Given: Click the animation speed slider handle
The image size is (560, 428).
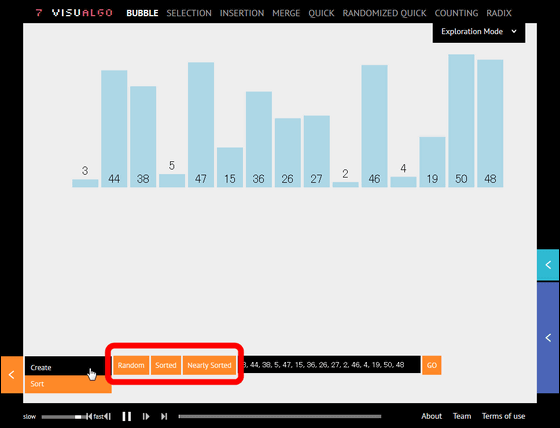Looking at the screenshot, I should click(x=78, y=417).
